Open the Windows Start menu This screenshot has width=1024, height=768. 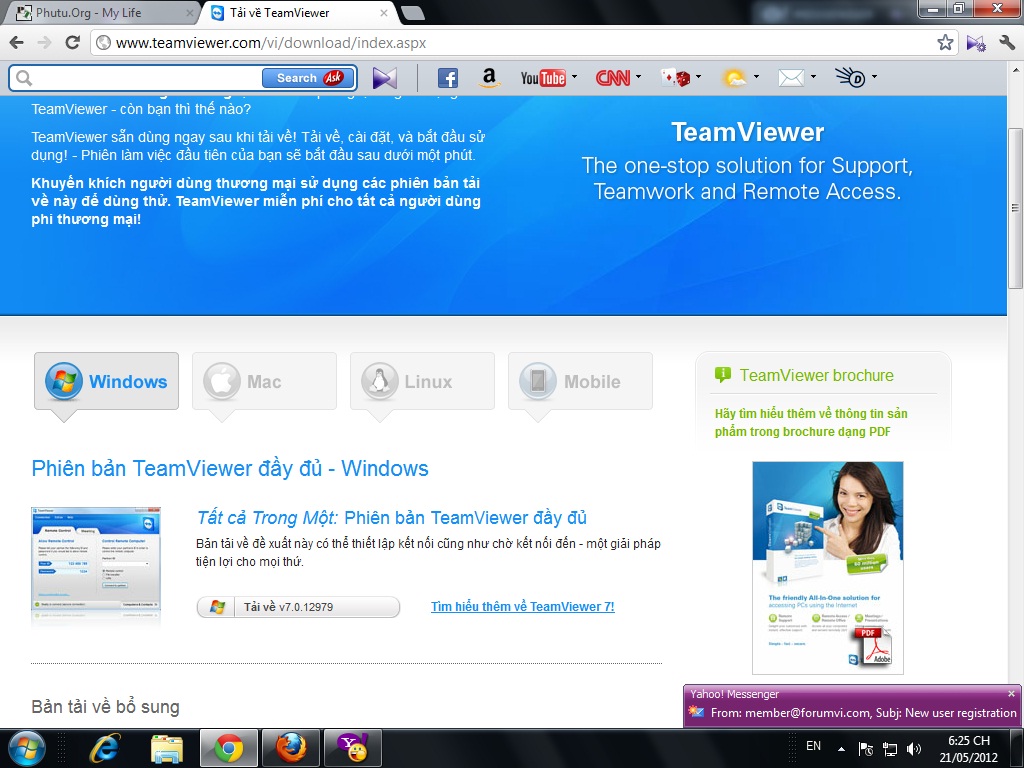click(x=26, y=748)
